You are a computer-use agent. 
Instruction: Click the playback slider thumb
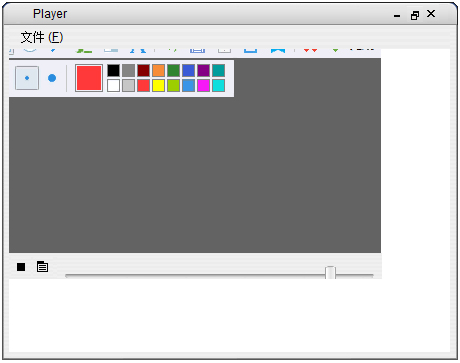click(x=330, y=272)
